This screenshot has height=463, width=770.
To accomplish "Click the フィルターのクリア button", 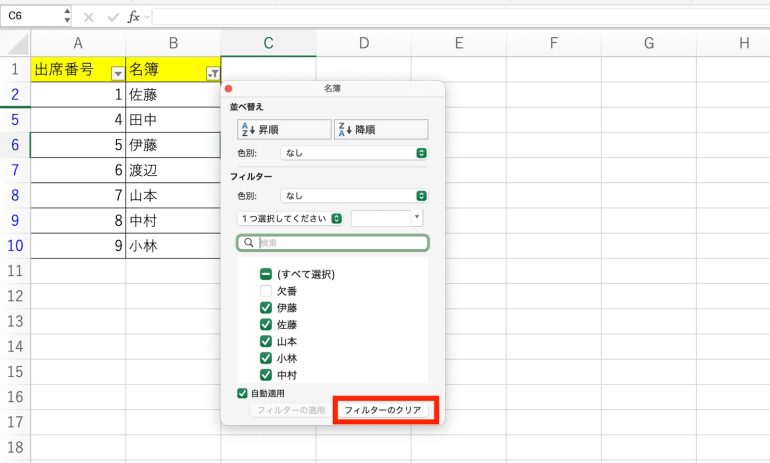I will point(385,410).
